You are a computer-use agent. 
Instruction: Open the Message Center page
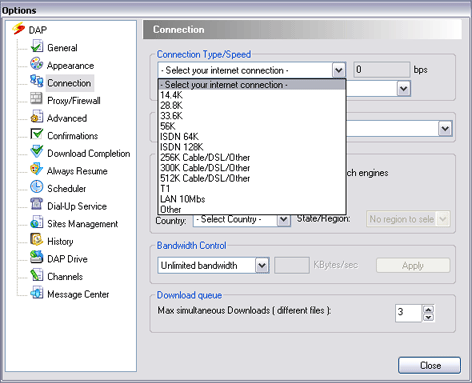78,295
